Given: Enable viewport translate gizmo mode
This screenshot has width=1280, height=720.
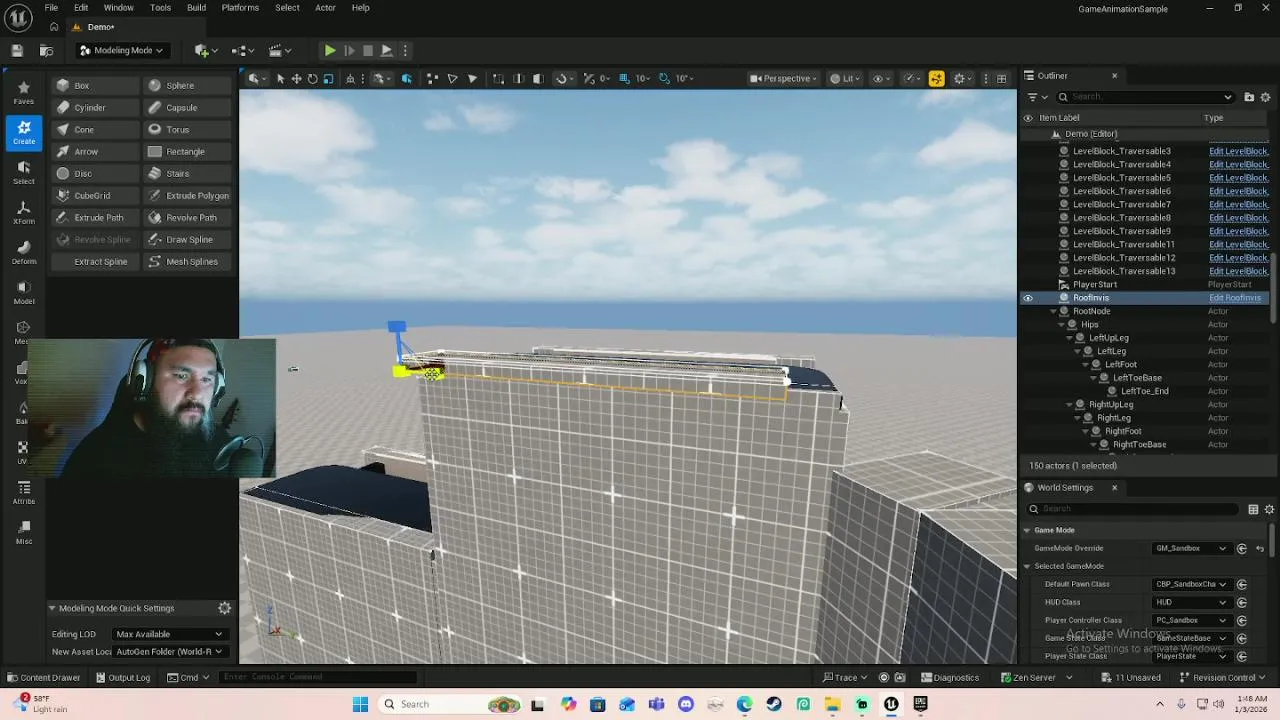Looking at the screenshot, I should click(296, 78).
